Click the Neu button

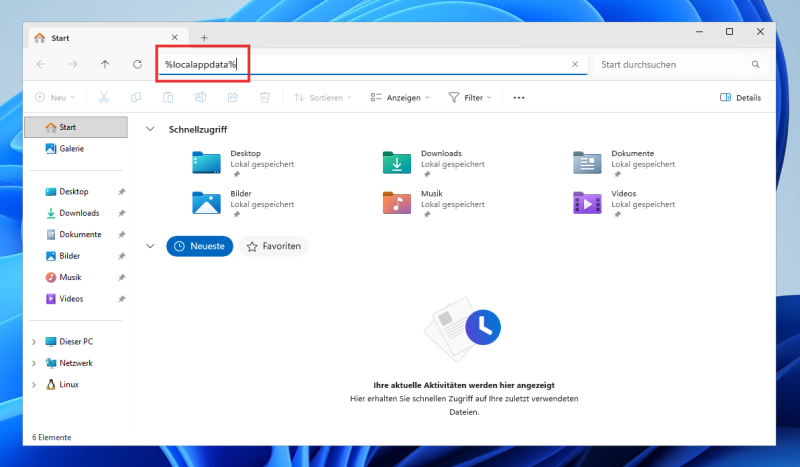[x=55, y=98]
